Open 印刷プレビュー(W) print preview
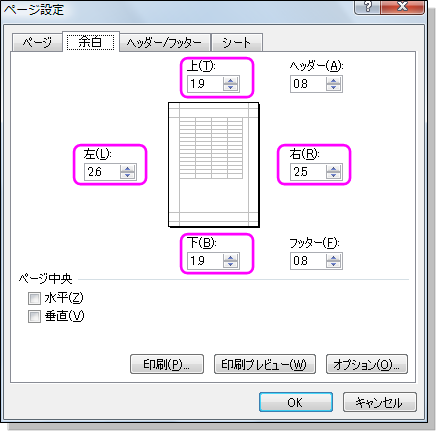Screen dimensions: 436x431 (265, 364)
